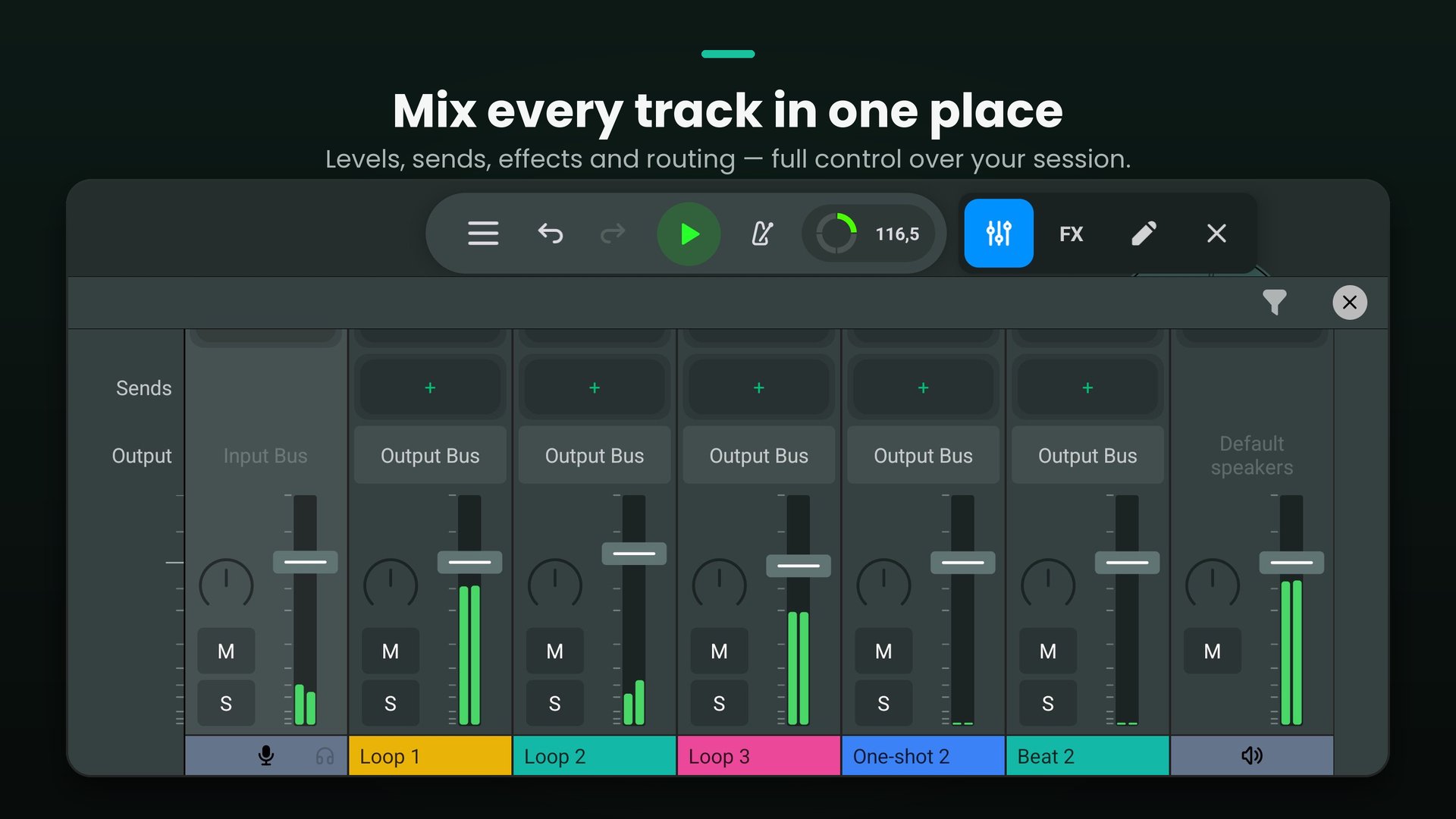Screen dimensions: 1456x819
Task: Click the Loop 3 volume fader handle
Action: point(799,566)
